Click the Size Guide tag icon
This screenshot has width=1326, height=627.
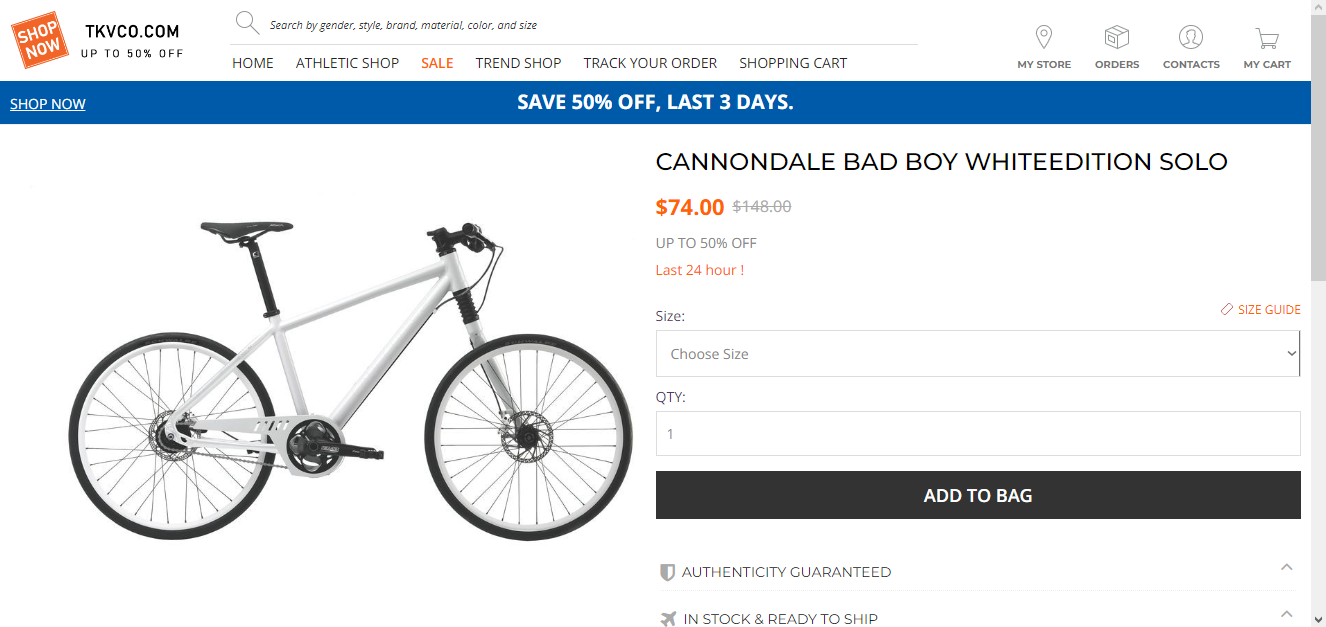click(x=1227, y=310)
